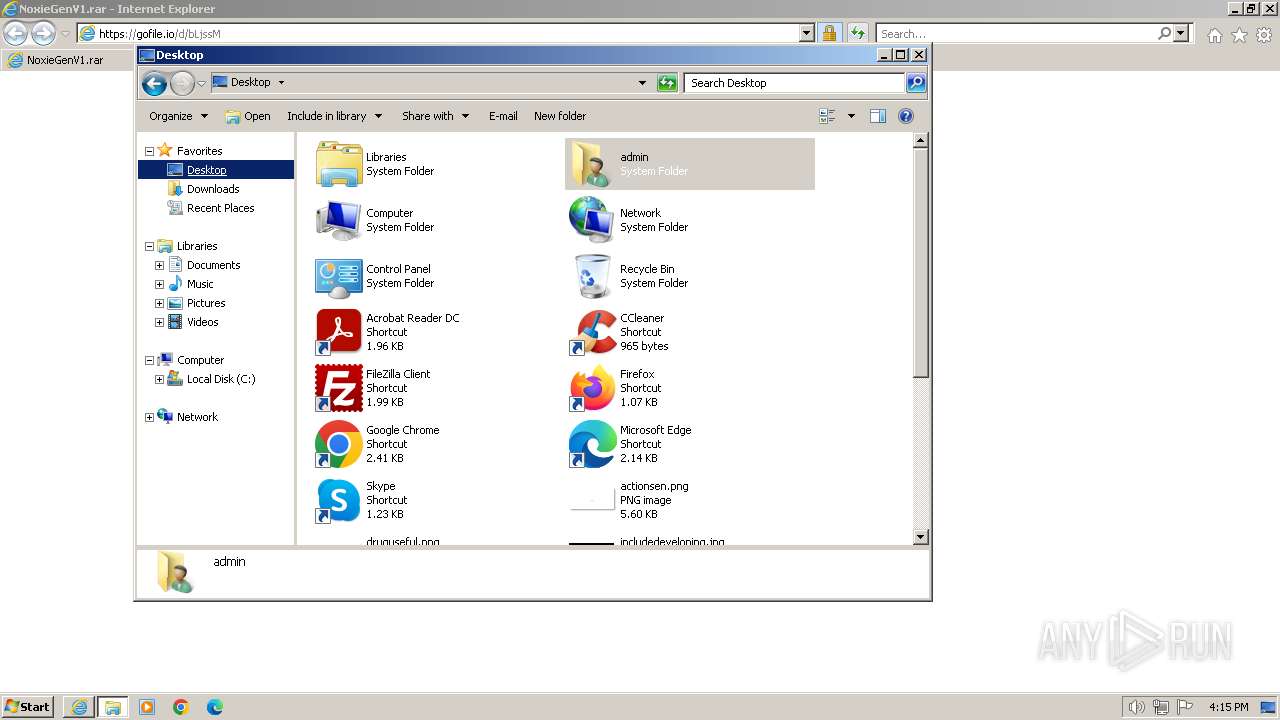The height and width of the screenshot is (720, 1280).
Task: Open Internet Explorer from the taskbar
Action: click(79, 707)
